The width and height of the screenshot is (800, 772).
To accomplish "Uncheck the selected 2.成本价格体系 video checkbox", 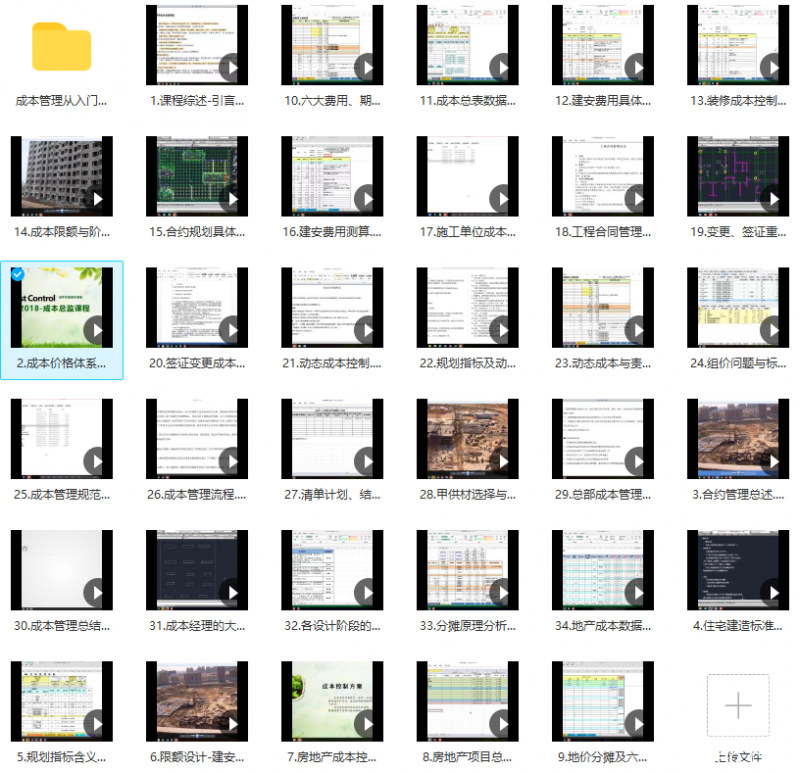I will 18,274.
